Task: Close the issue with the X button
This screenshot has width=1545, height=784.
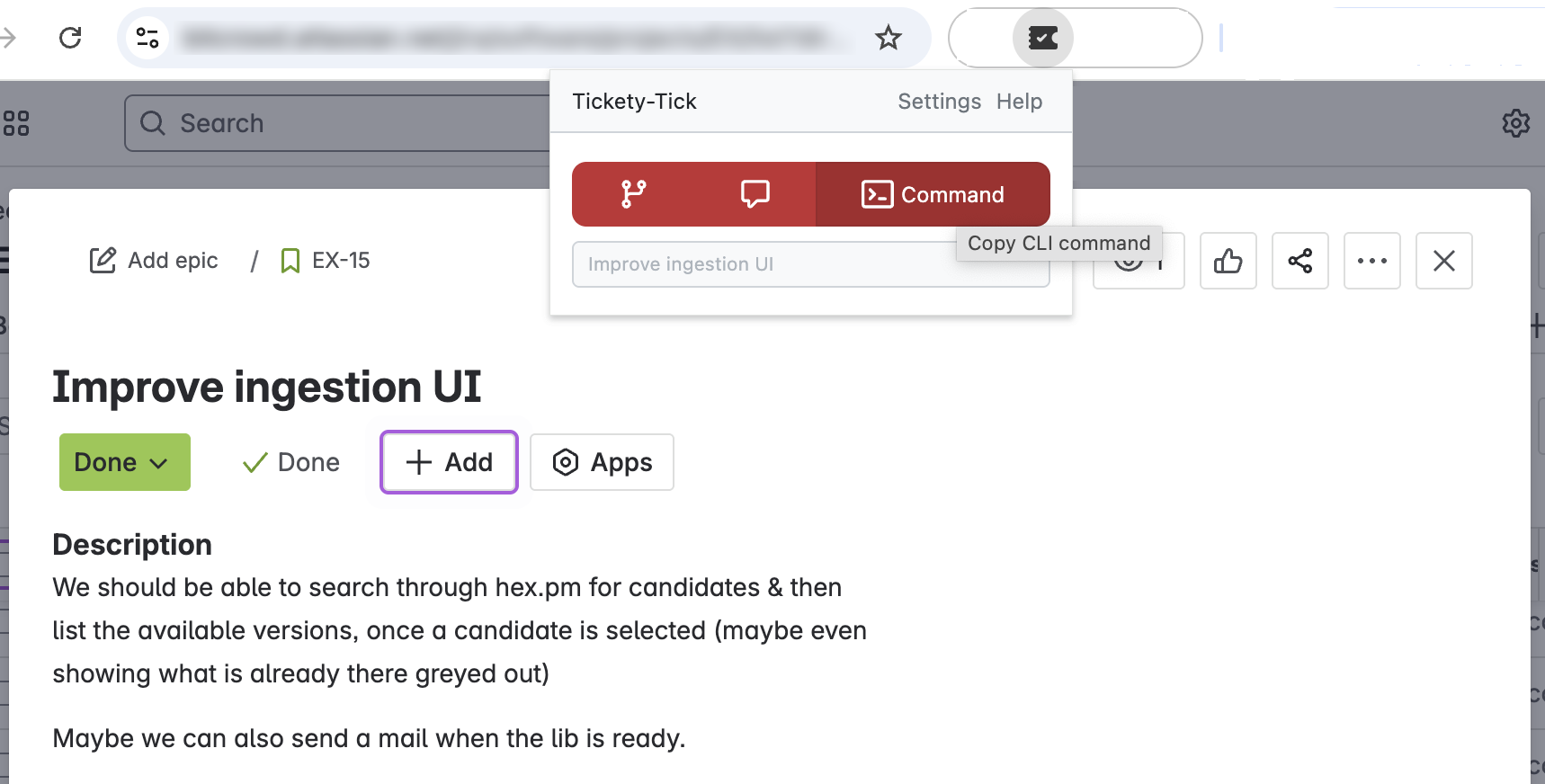Action: pos(1443,261)
